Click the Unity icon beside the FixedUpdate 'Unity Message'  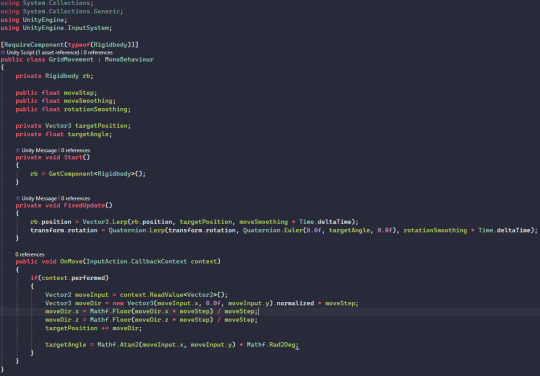point(18,198)
